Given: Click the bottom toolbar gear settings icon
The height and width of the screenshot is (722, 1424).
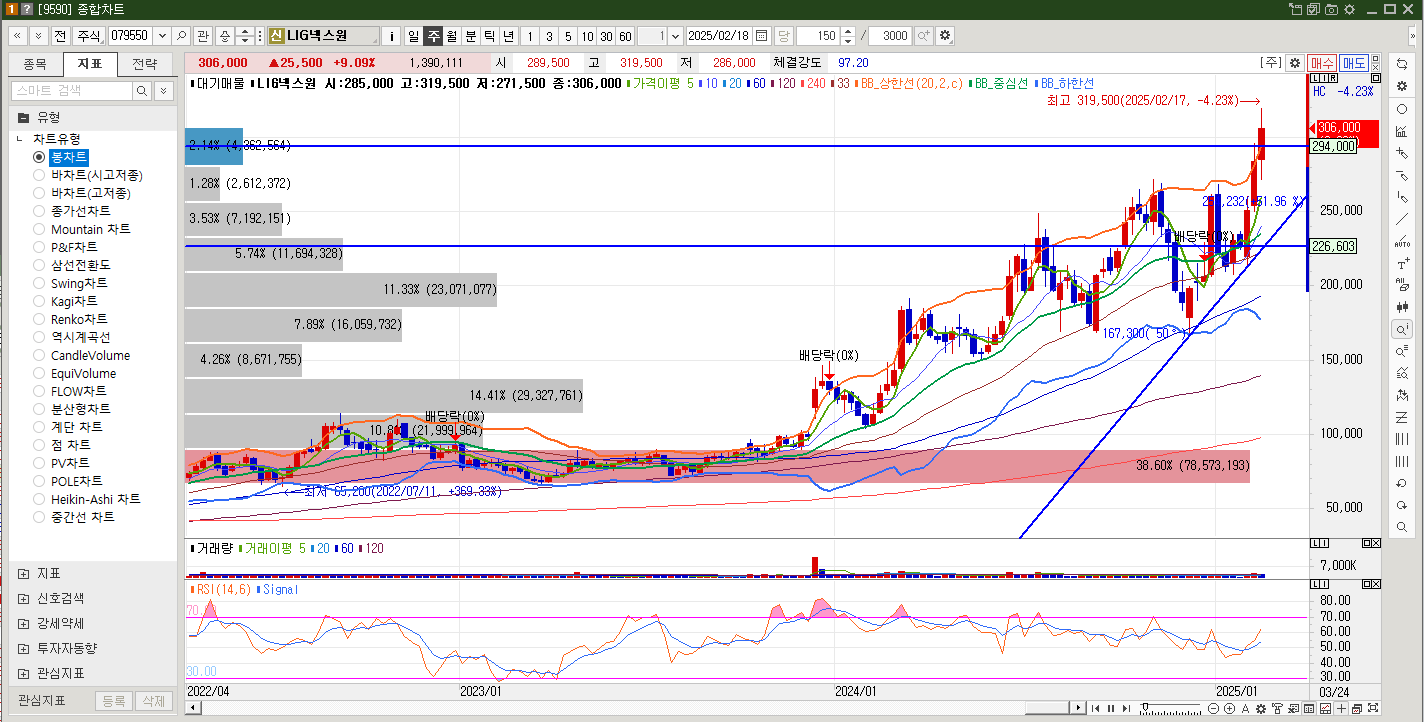Looking at the screenshot, I should [1261, 708].
